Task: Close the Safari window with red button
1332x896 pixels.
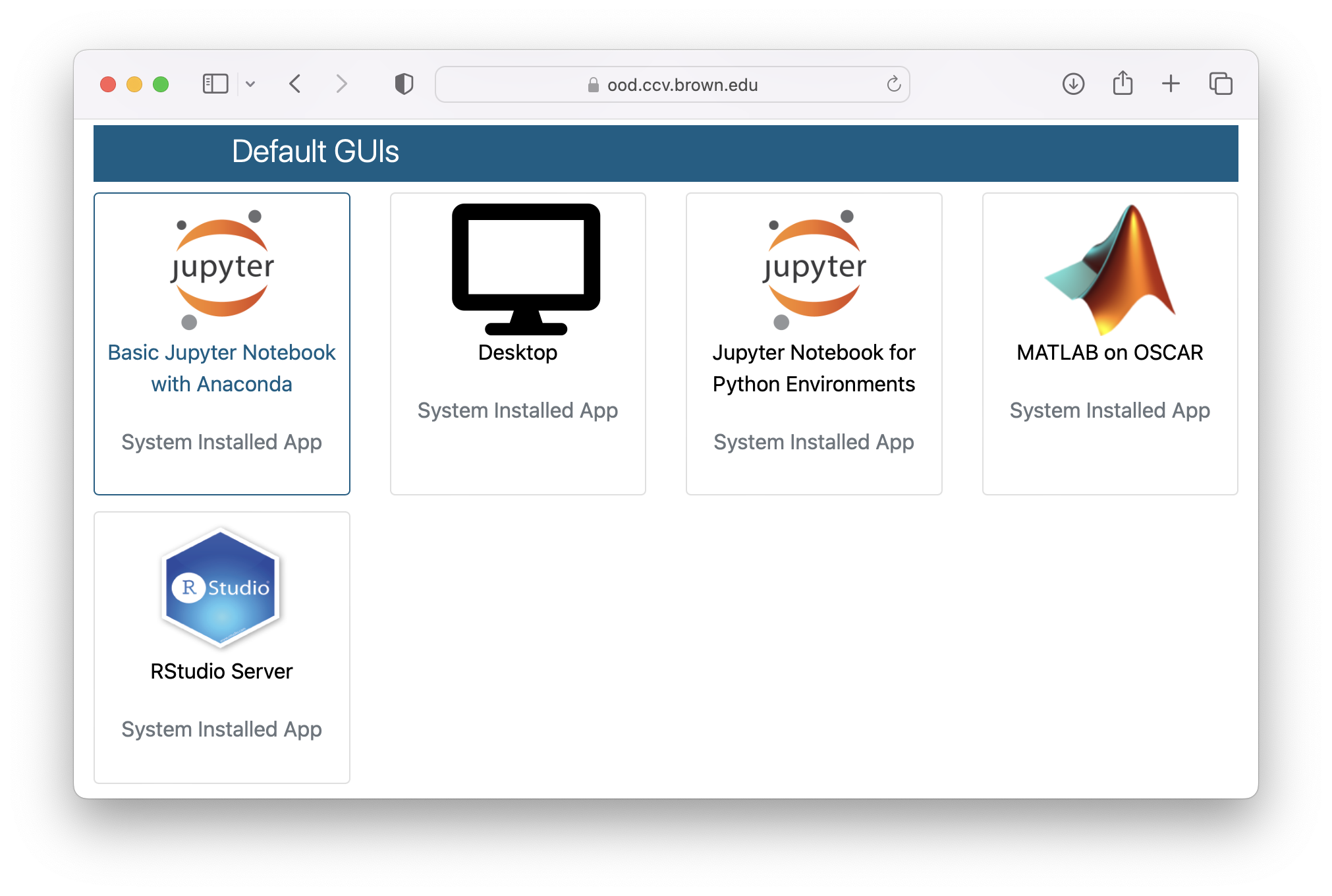Action: [108, 84]
